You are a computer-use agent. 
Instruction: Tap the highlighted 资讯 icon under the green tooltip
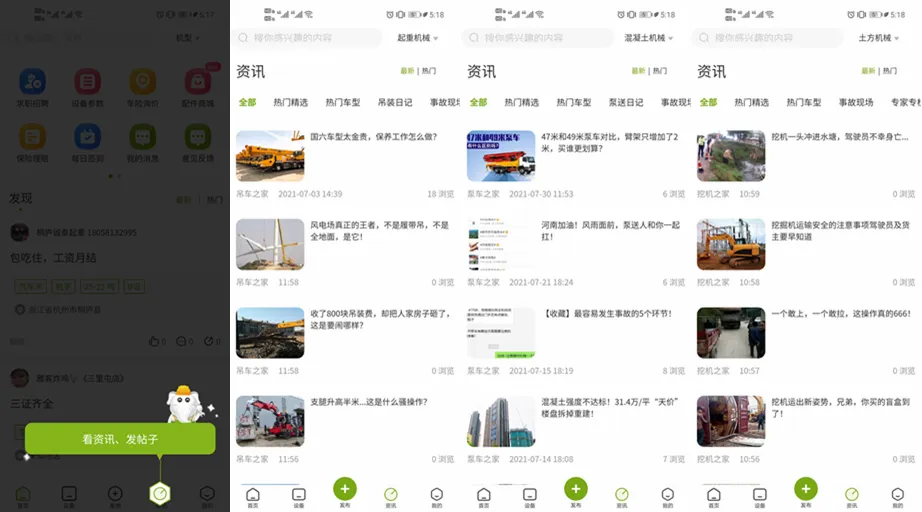click(160, 494)
